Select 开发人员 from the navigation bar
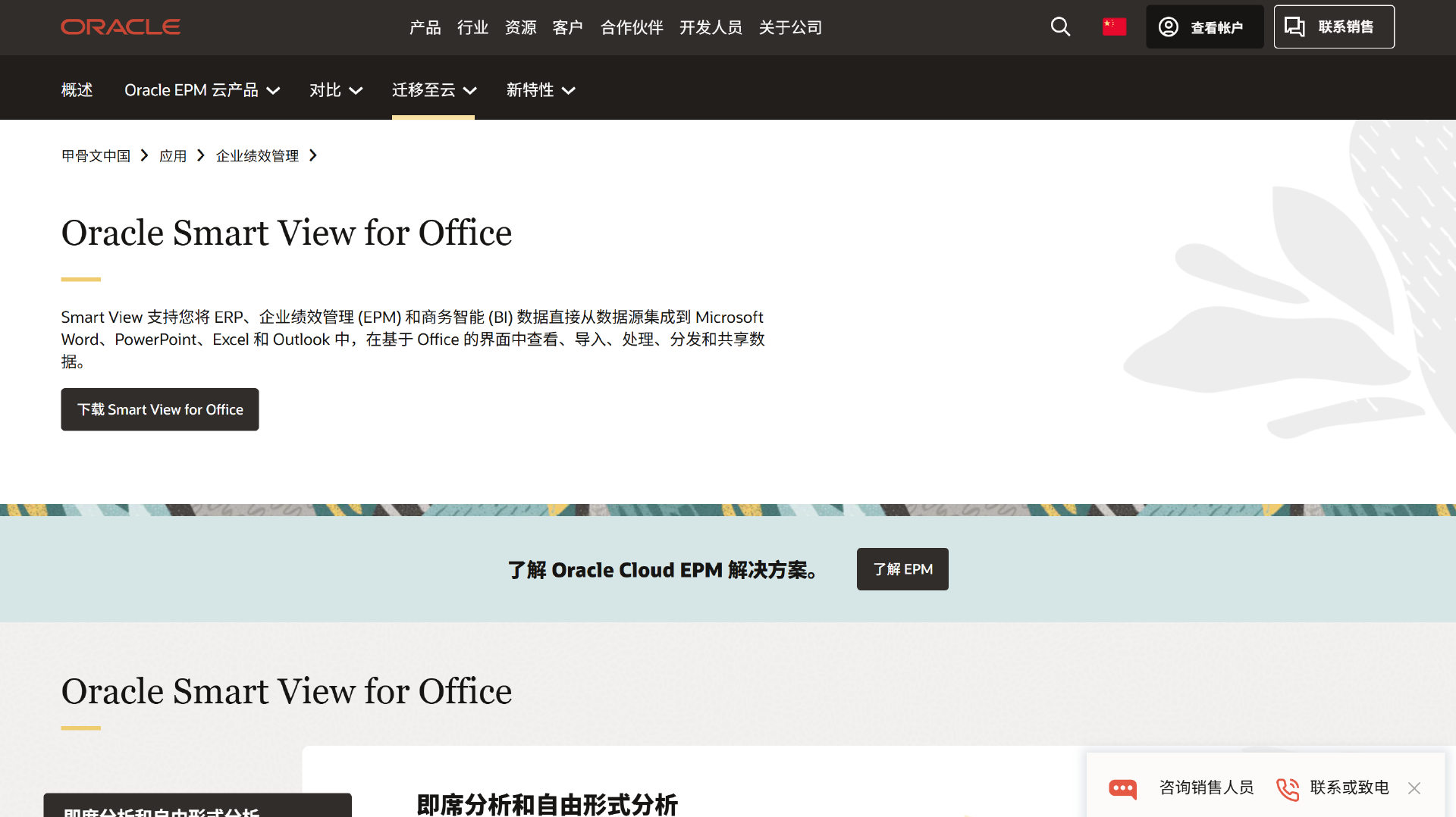Screen dimensions: 1456x817 (x=711, y=27)
